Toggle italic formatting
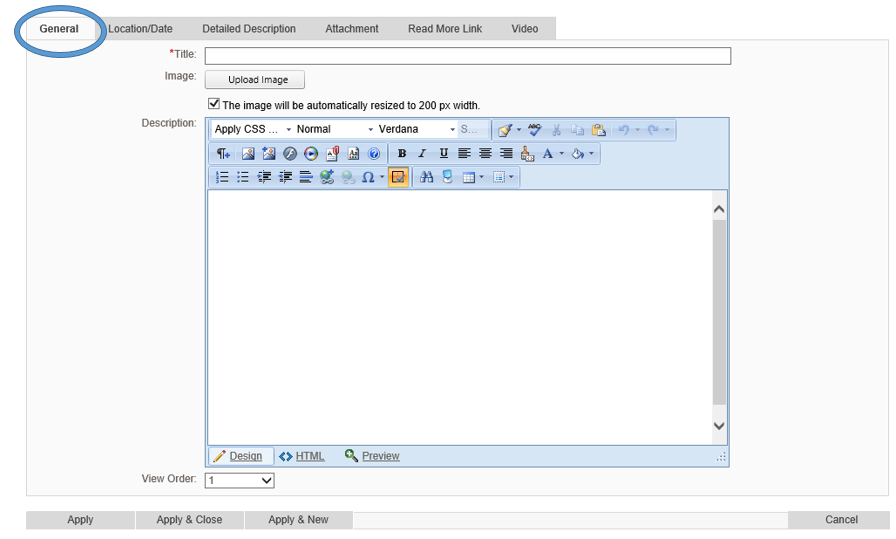 click(x=422, y=153)
